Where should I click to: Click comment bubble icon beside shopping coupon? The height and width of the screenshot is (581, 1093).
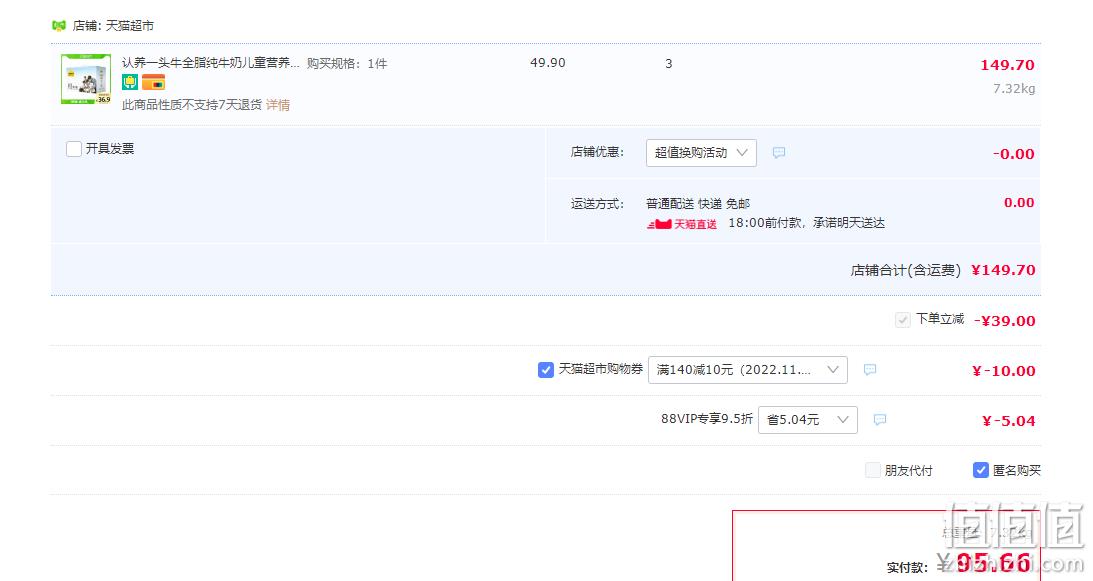pyautogui.click(x=870, y=370)
